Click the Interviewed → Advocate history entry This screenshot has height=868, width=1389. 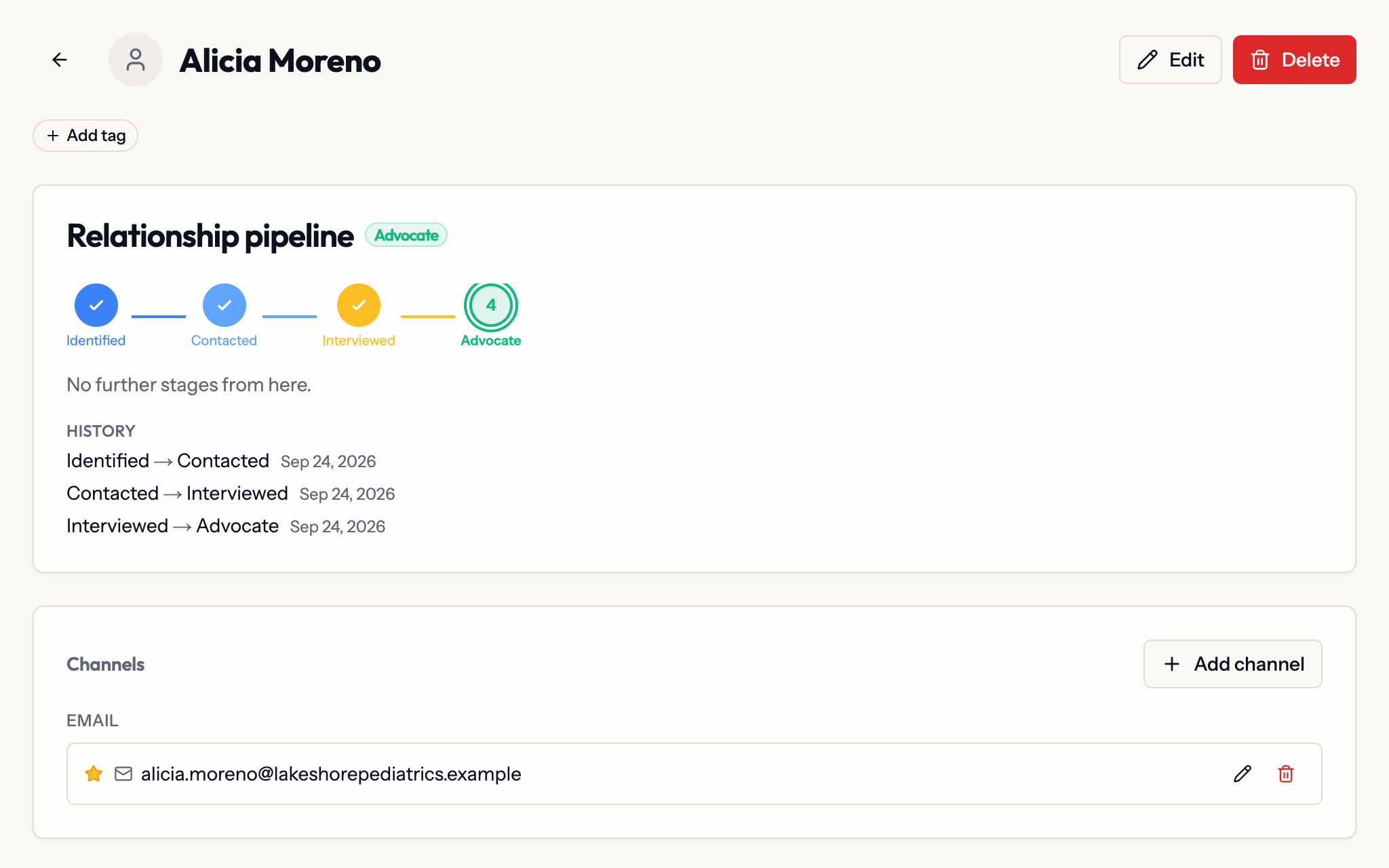(x=226, y=526)
